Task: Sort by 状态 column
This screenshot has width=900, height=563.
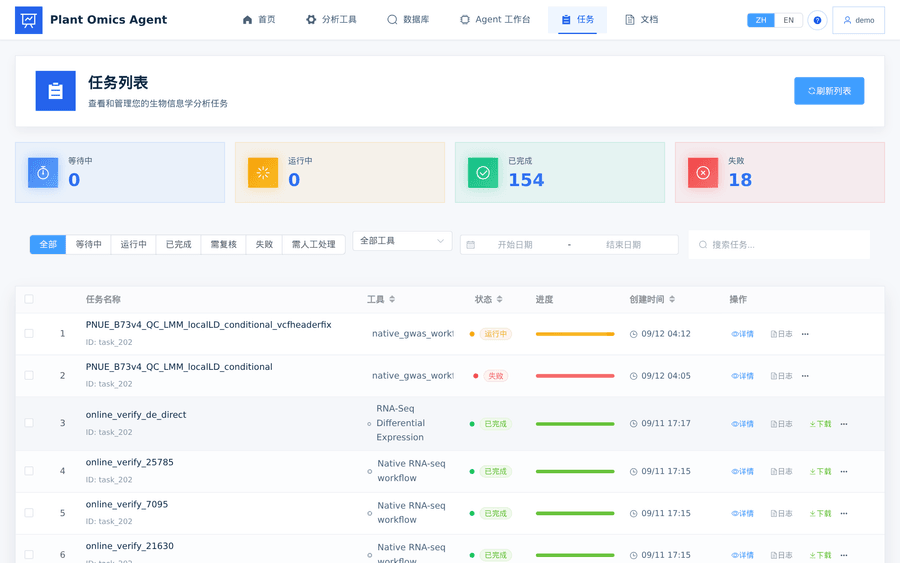Action: pyautogui.click(x=499, y=299)
